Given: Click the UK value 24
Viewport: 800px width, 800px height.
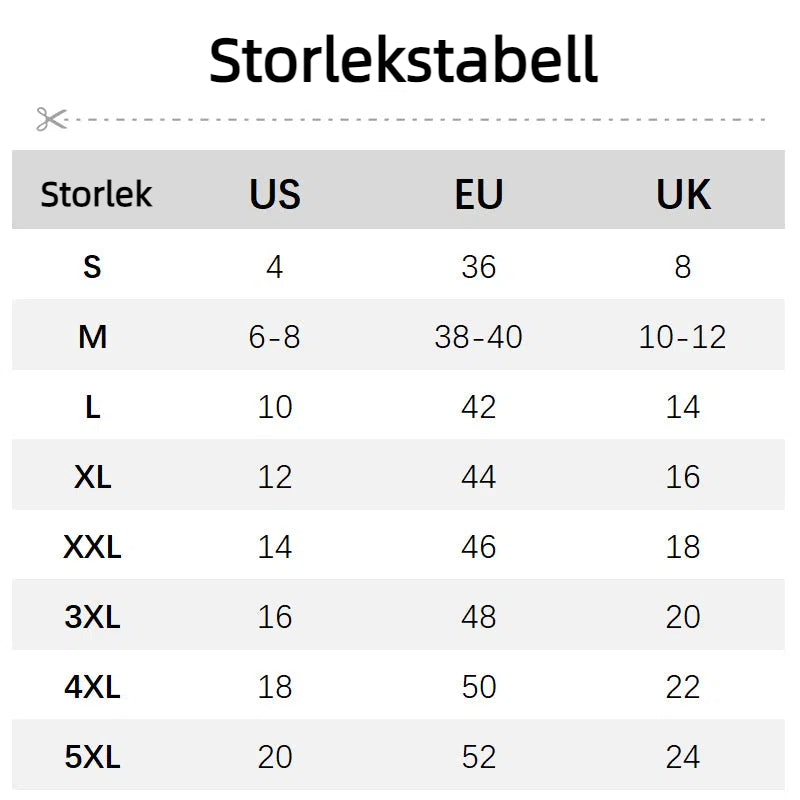Looking at the screenshot, I should point(683,757).
